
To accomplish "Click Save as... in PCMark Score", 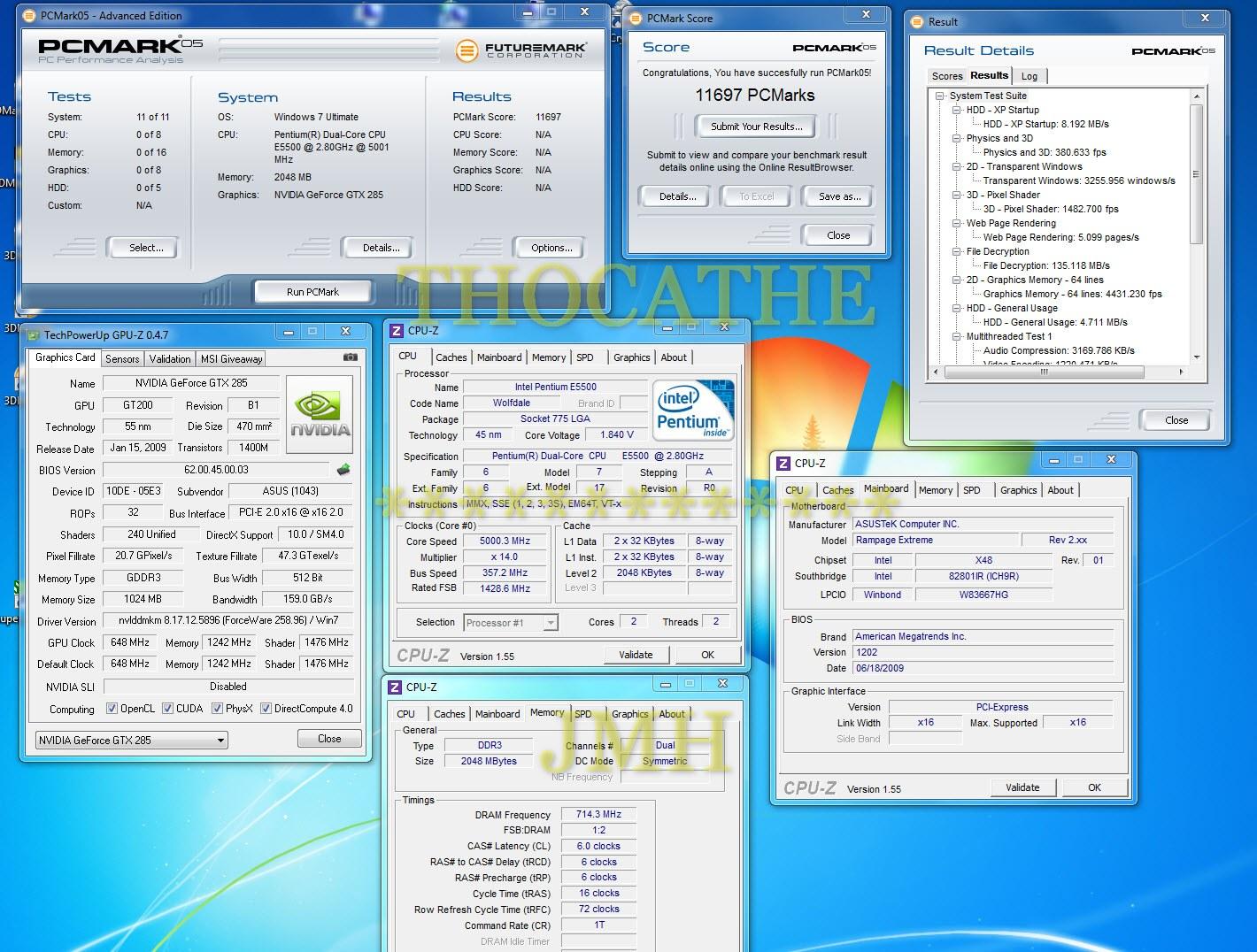I will coord(839,196).
